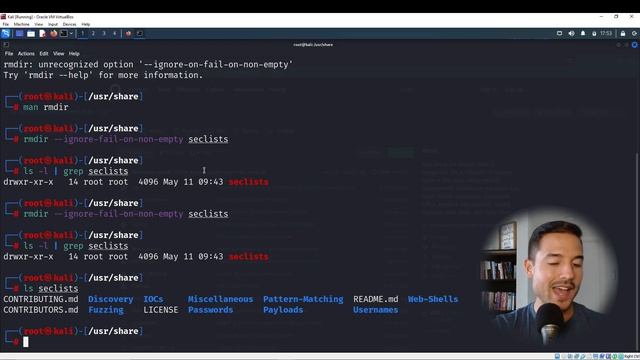The width and height of the screenshot is (640, 360).
Task: Open the VirtualBox Devices menu
Action: (x=69, y=24)
